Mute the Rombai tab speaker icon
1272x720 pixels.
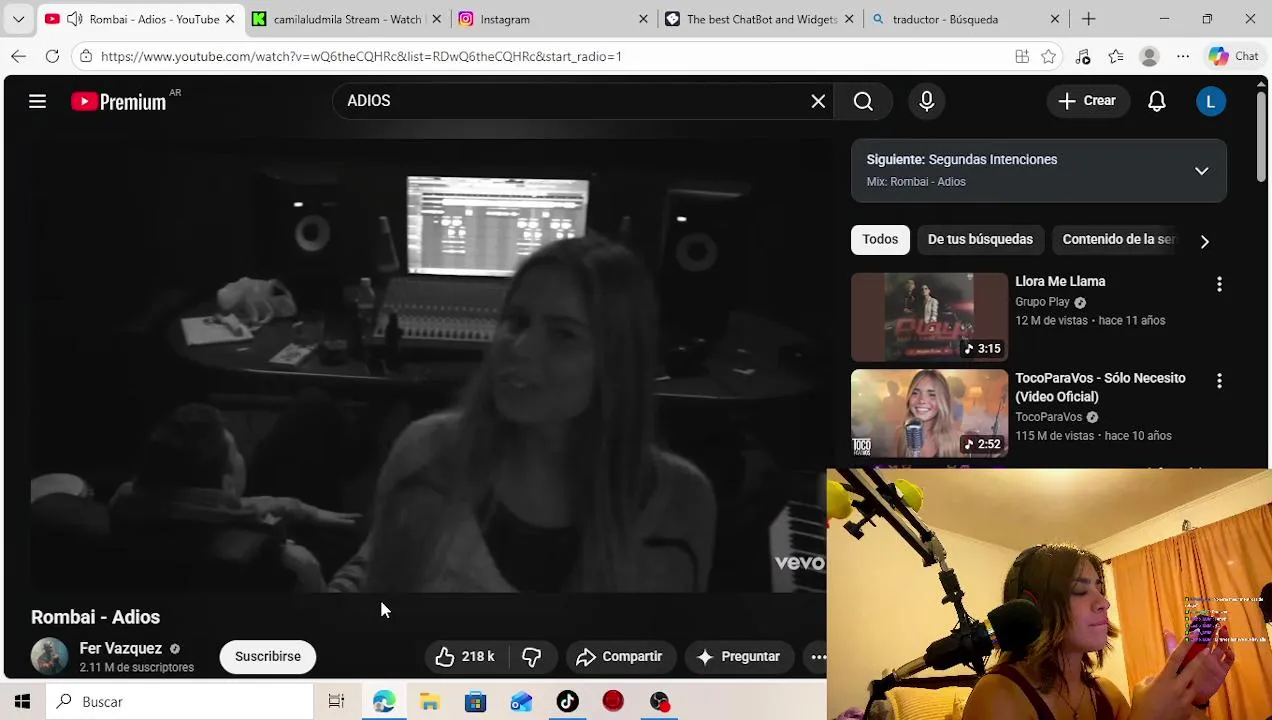(x=74, y=19)
